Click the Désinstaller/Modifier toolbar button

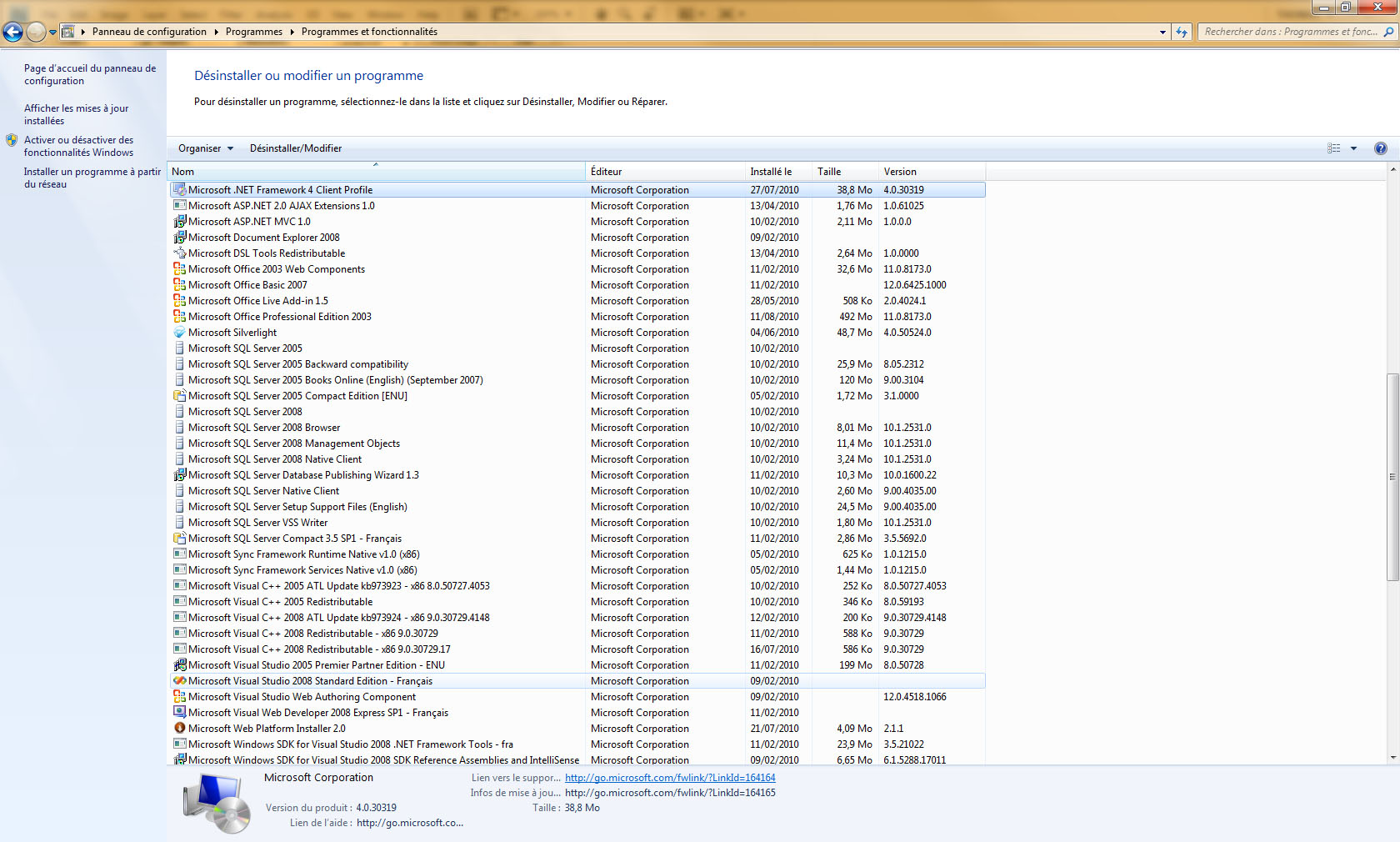pos(296,148)
